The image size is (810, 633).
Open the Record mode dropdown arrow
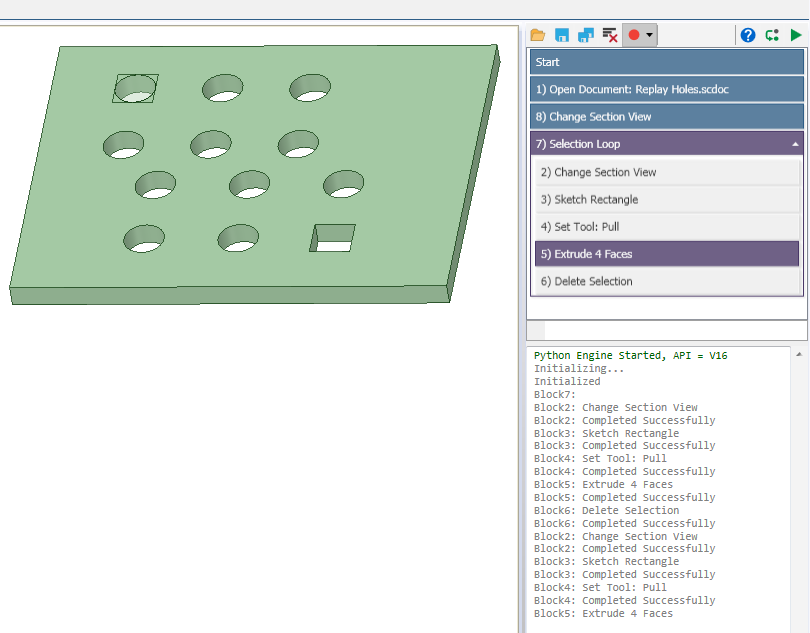[649, 35]
